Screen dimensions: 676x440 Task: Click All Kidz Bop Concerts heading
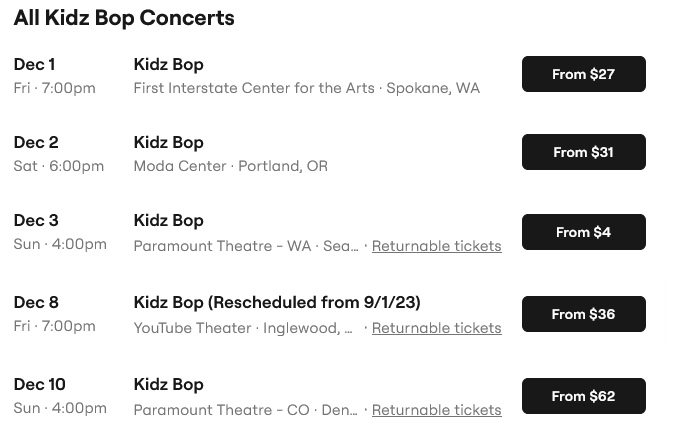tap(124, 18)
